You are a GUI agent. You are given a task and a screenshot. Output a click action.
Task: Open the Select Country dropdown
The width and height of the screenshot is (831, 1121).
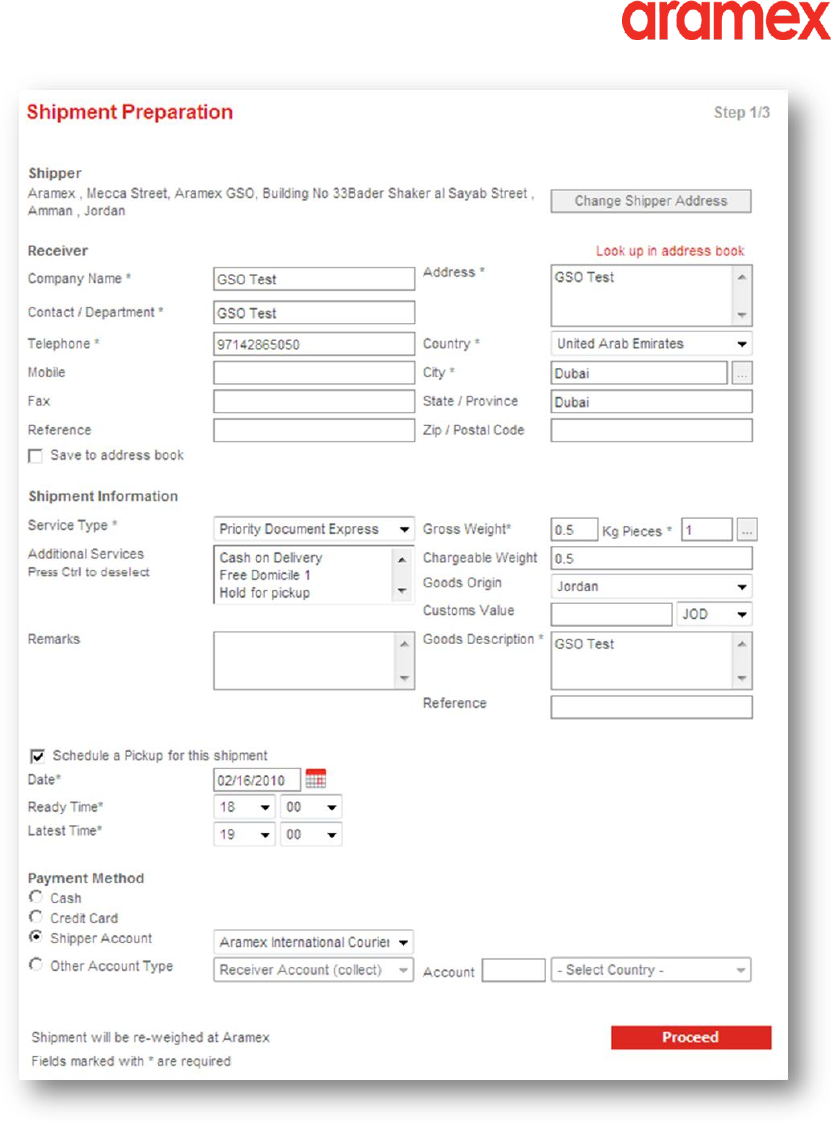651,970
